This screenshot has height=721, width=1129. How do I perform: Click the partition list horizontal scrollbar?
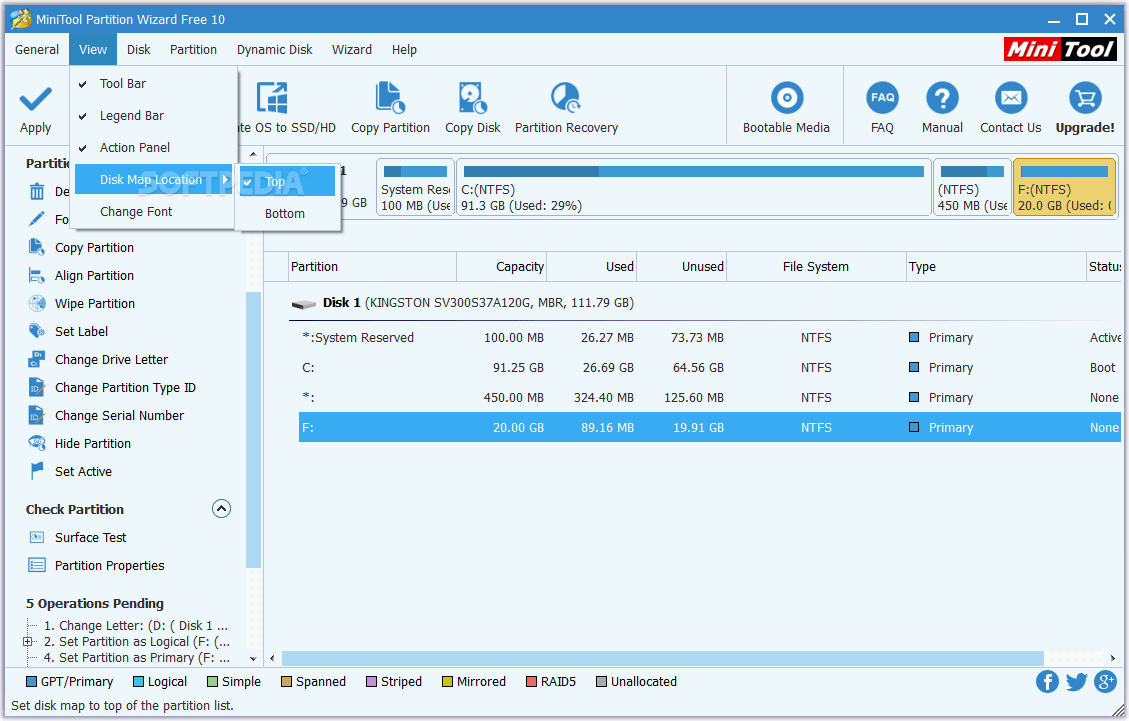(662, 658)
